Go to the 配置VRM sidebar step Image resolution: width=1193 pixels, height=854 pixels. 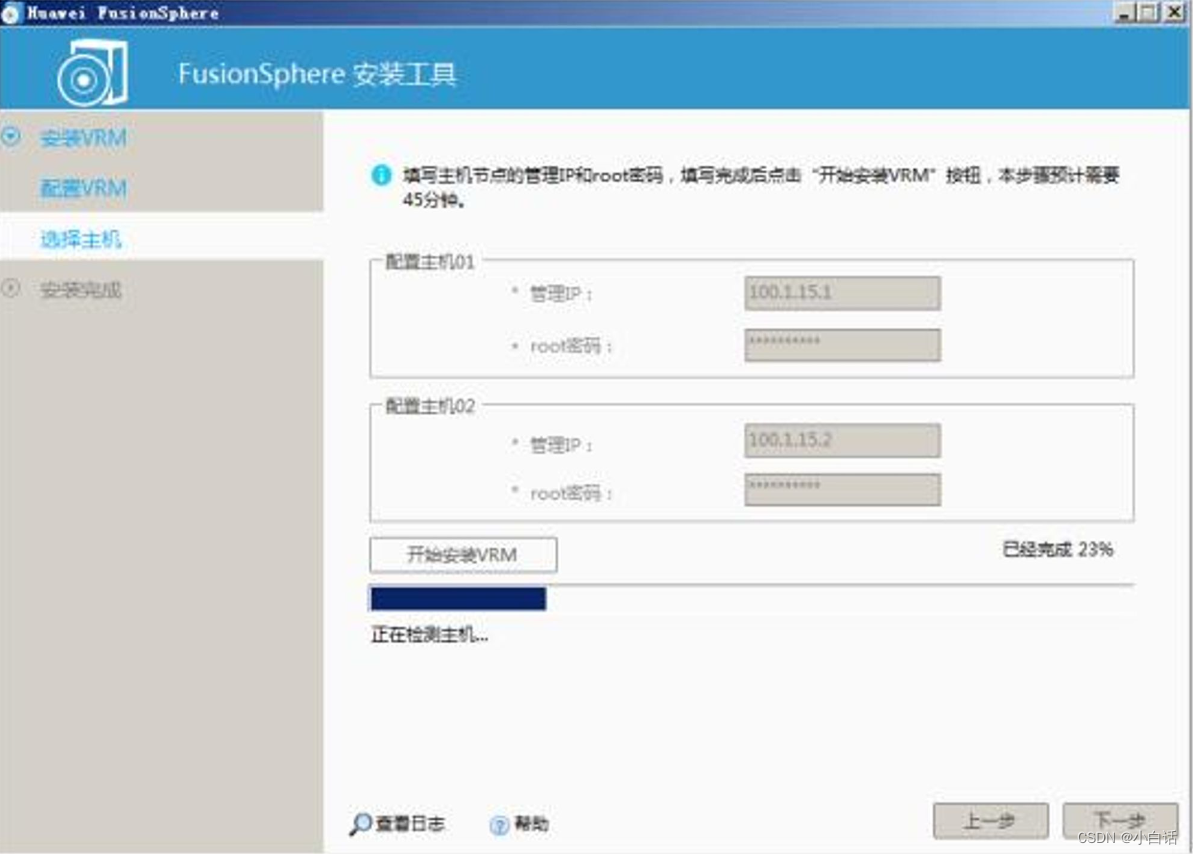coord(83,188)
